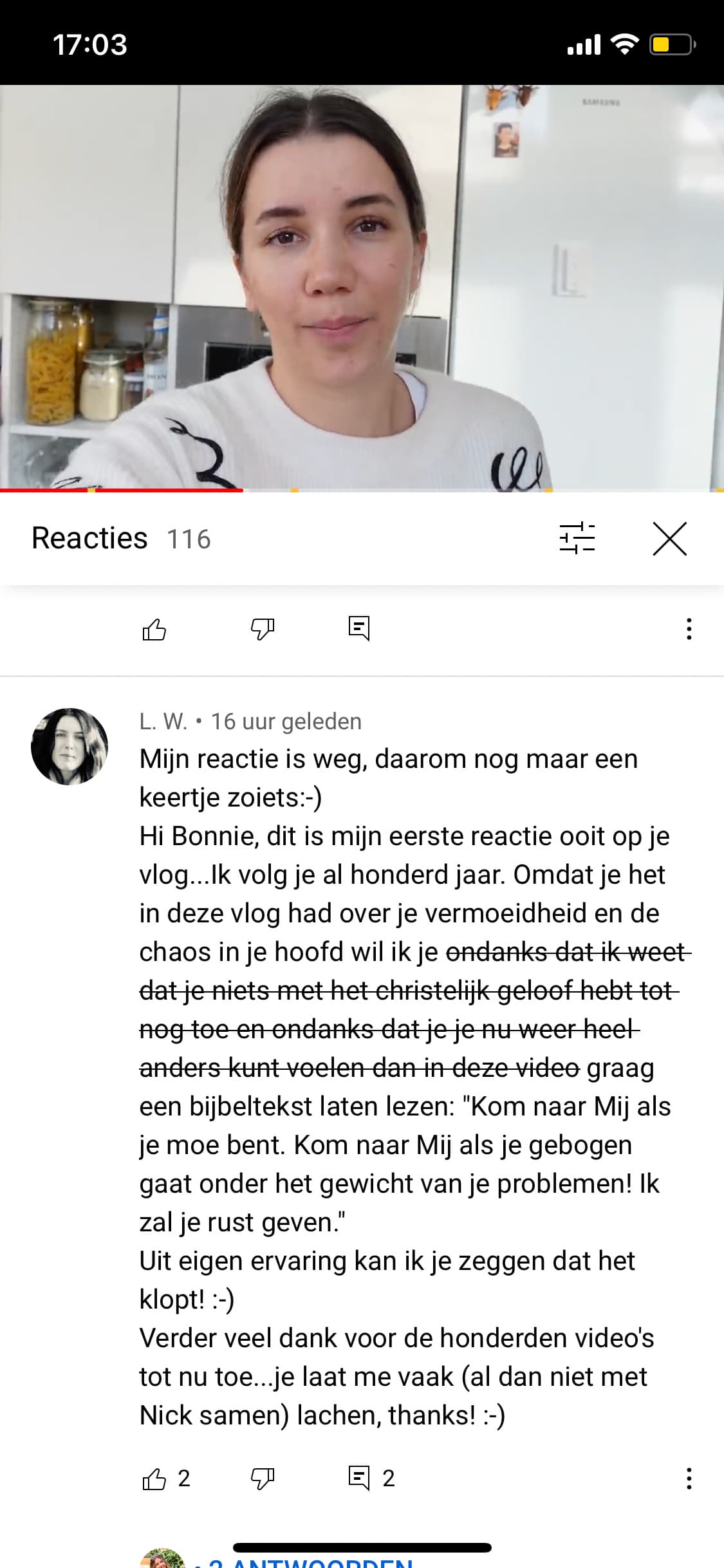This screenshot has width=724, height=1568.
Task: Tap the L. W. username
Action: (x=163, y=722)
